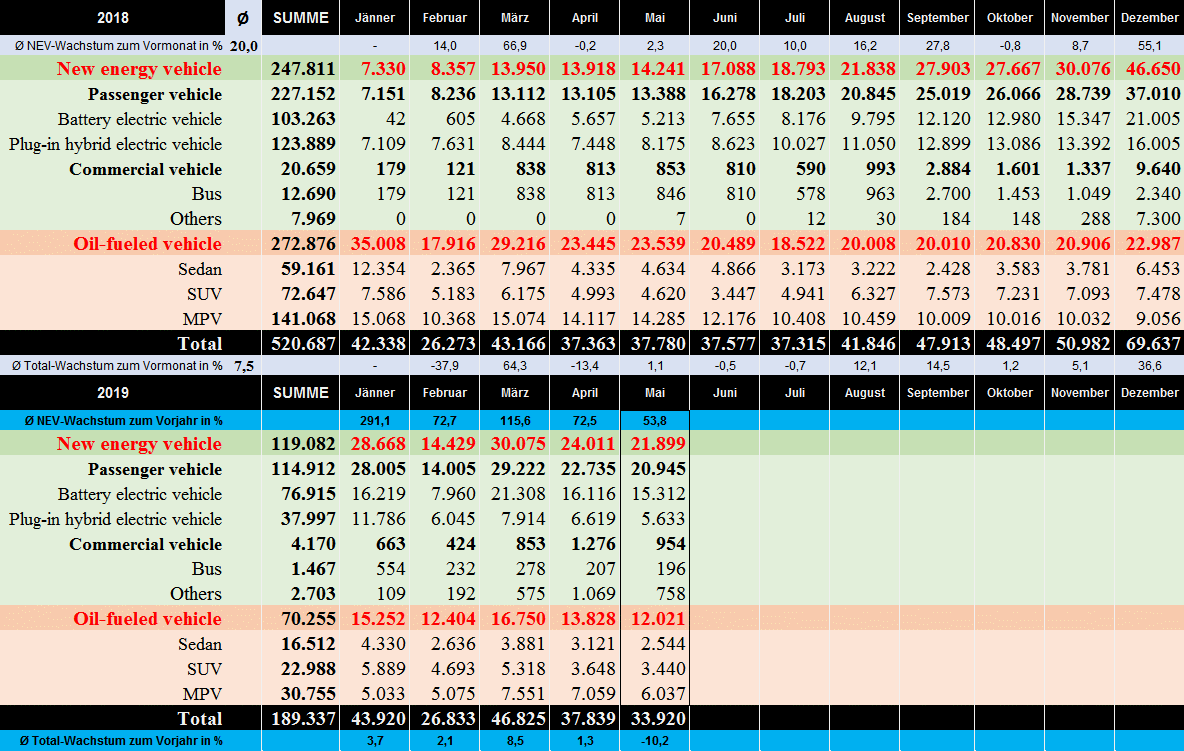Click 2019 Plug-in hybrid Jänner value "11.786"
The image size is (1184, 751).
point(378,519)
